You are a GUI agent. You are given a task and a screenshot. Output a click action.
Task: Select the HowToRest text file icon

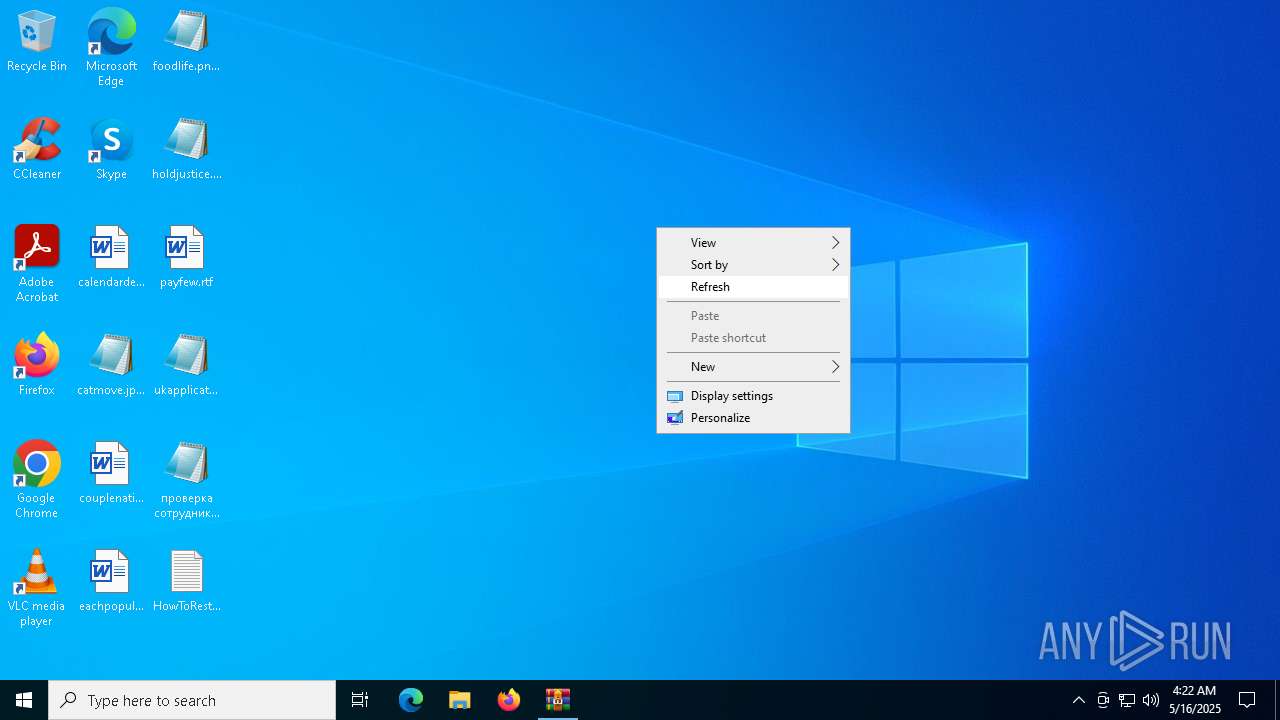click(x=186, y=581)
